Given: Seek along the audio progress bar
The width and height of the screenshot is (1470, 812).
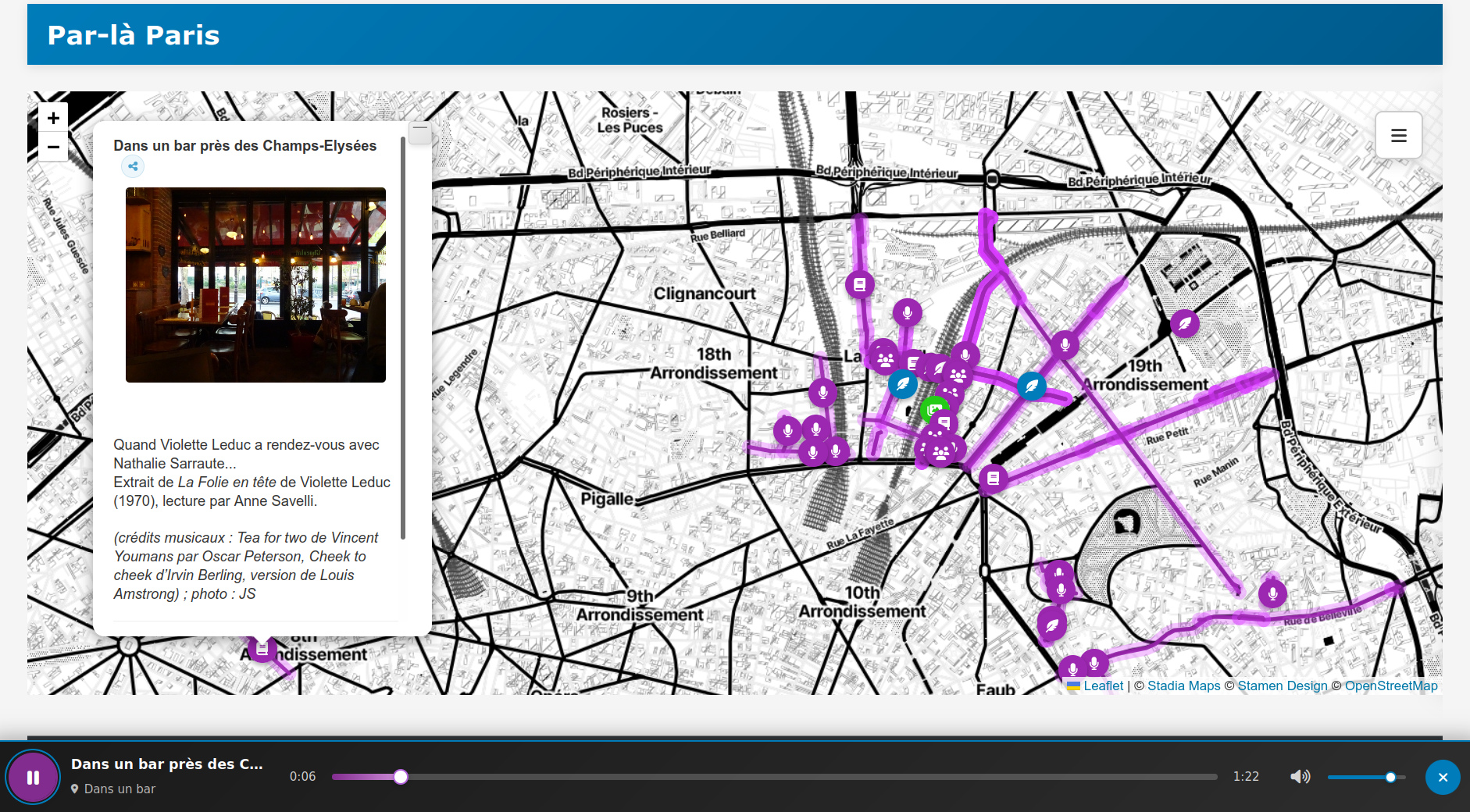Looking at the screenshot, I should click(x=774, y=777).
